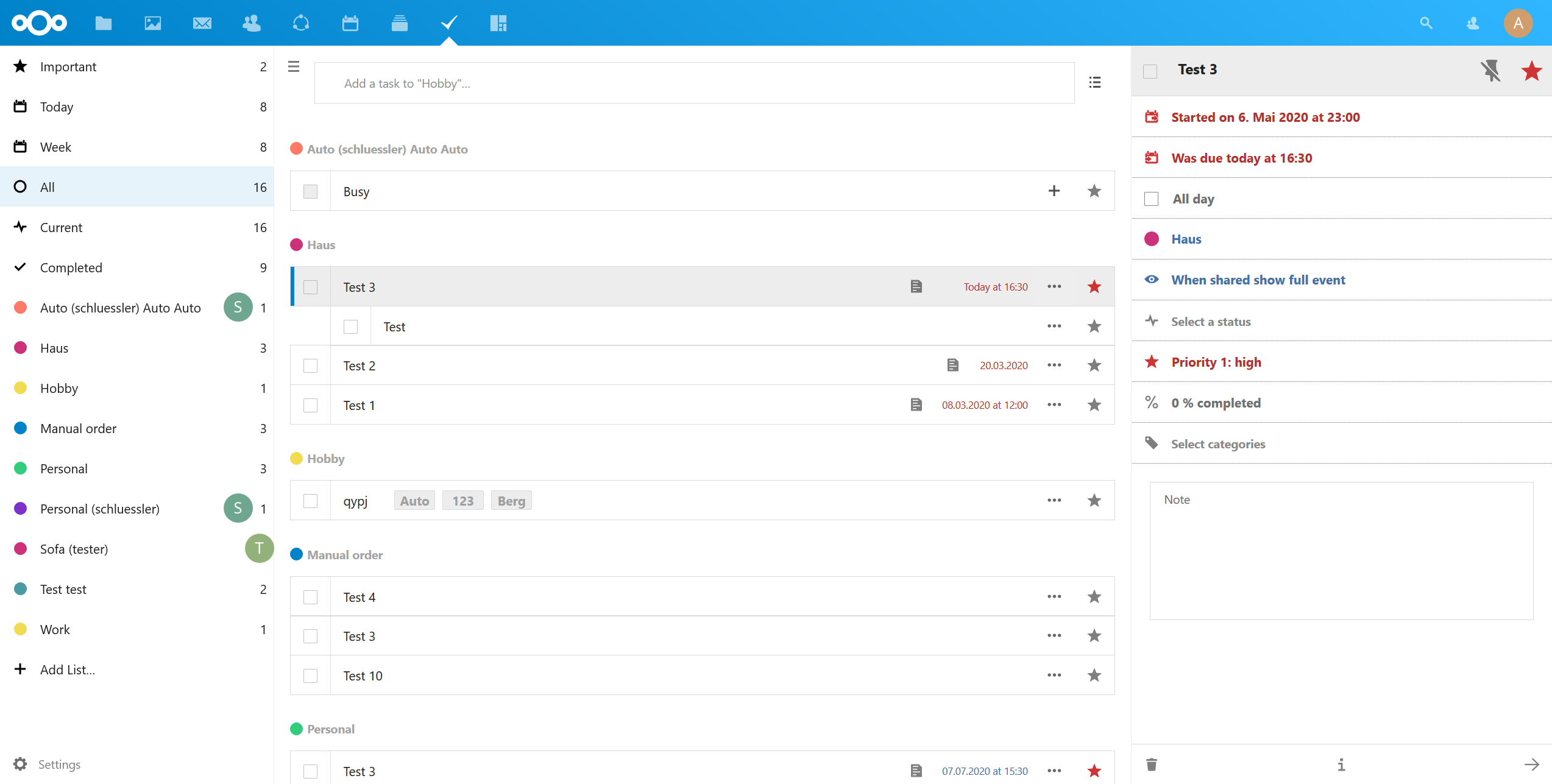Open the Calendar app from the top bar
This screenshot has height=784, width=1552.
350,23
